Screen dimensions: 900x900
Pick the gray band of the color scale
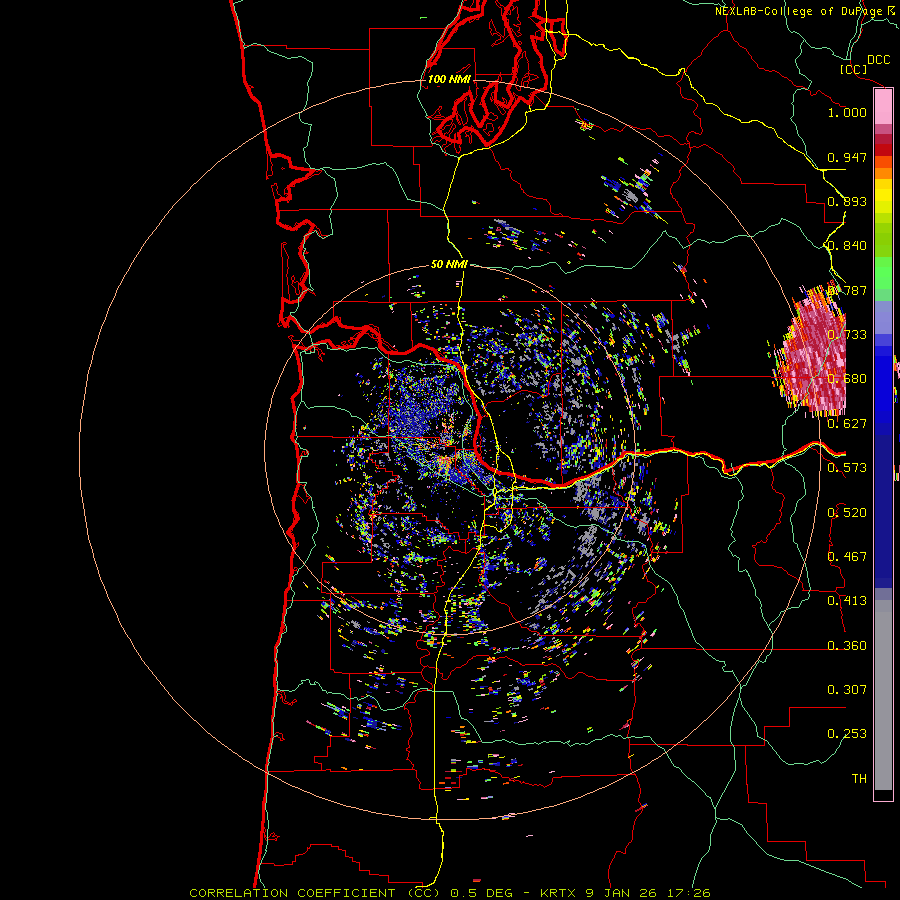tap(883, 695)
